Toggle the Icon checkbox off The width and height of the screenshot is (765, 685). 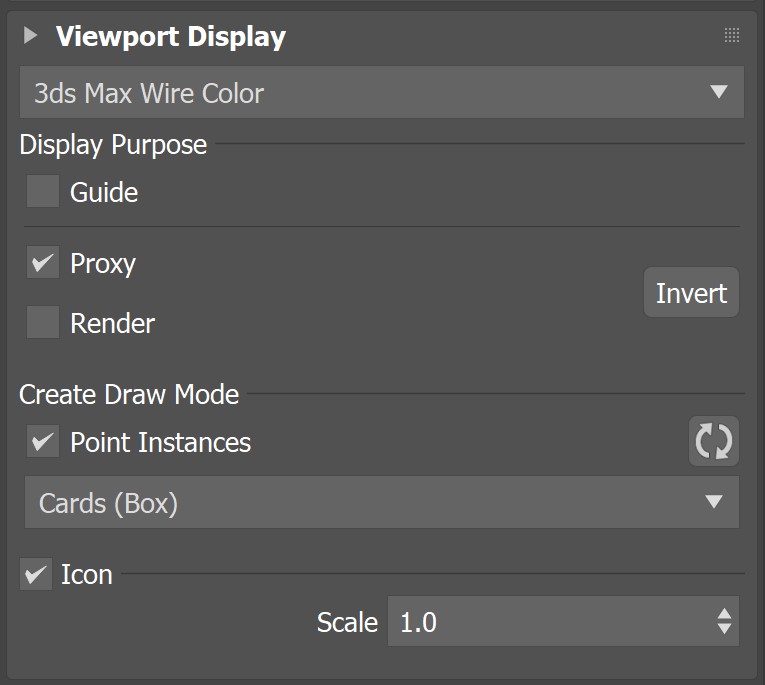tap(36, 575)
